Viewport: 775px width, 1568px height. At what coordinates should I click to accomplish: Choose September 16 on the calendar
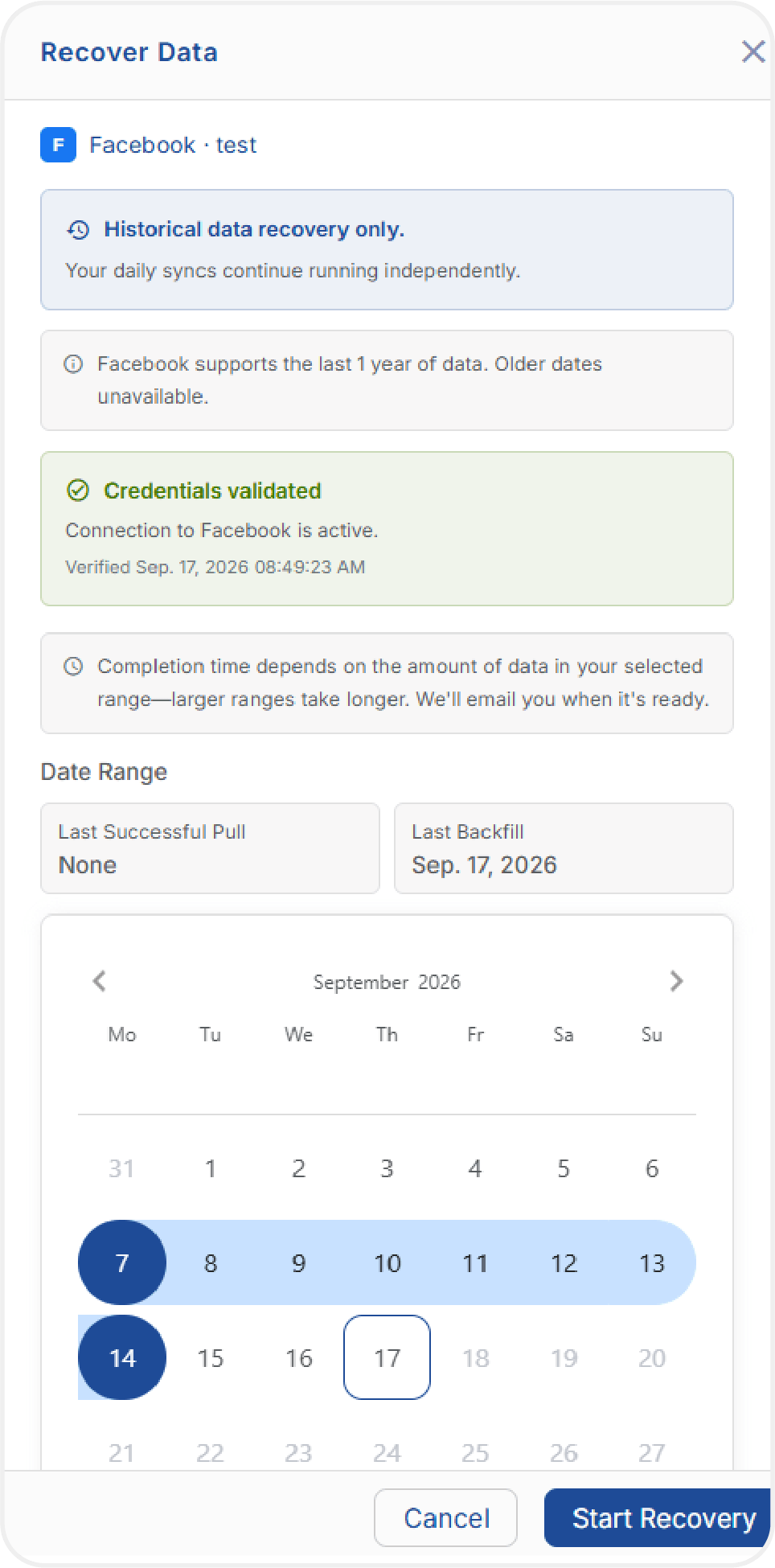click(299, 1357)
